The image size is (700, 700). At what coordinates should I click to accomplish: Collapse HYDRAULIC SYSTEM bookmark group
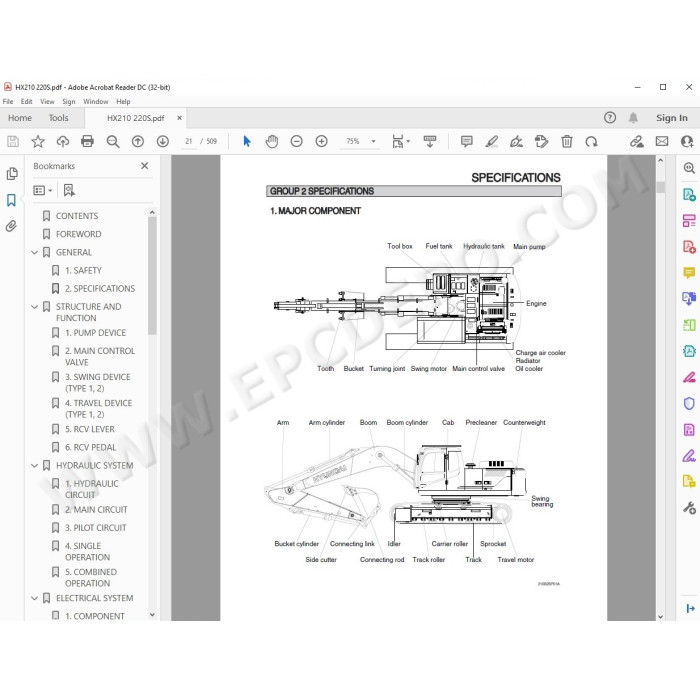tap(34, 466)
